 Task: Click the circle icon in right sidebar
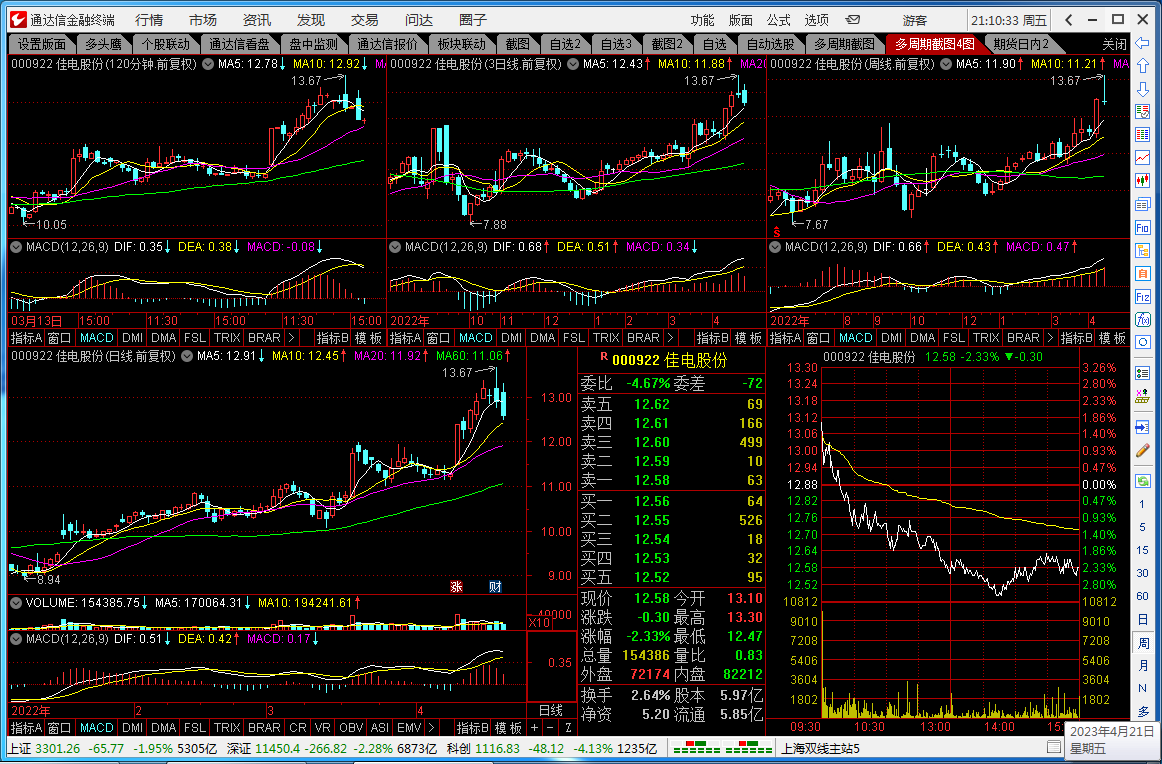click(1143, 343)
